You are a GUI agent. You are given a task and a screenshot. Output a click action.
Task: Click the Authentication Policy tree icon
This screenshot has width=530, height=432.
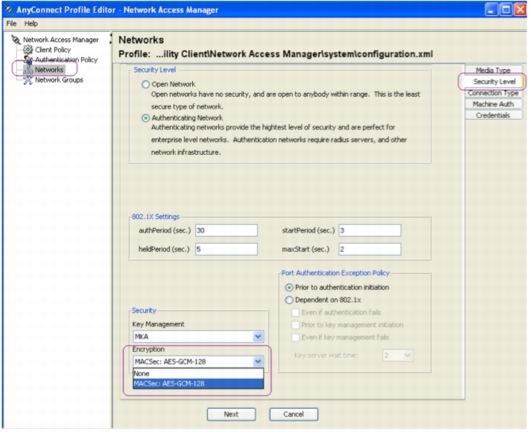pos(28,60)
